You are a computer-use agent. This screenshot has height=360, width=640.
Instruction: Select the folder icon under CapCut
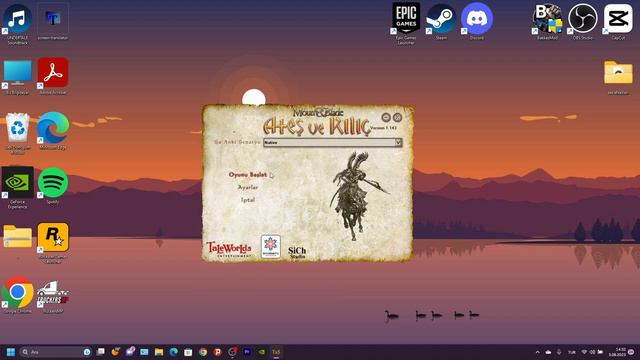[618, 77]
